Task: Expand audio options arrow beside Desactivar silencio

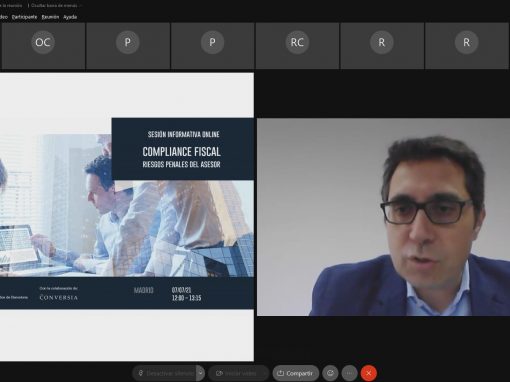Action: tap(200, 373)
